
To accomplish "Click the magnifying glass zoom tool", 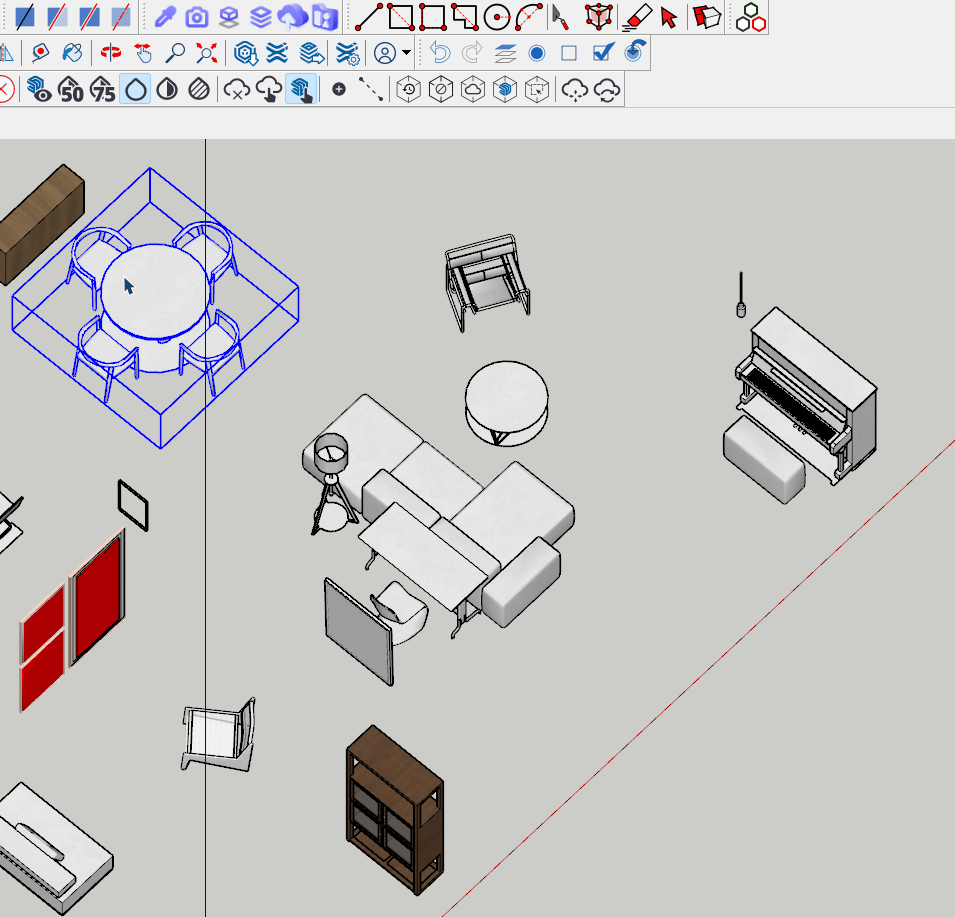I will pyautogui.click(x=175, y=53).
